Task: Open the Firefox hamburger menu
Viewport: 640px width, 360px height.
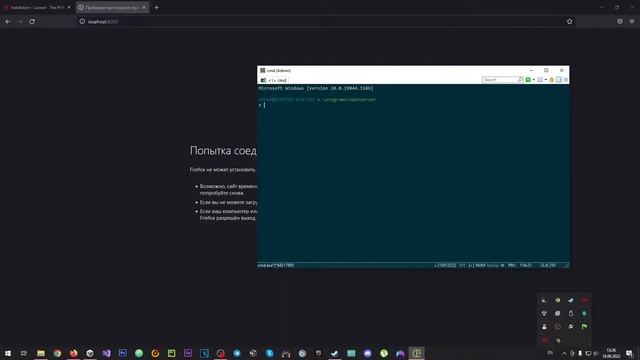Action: point(632,21)
